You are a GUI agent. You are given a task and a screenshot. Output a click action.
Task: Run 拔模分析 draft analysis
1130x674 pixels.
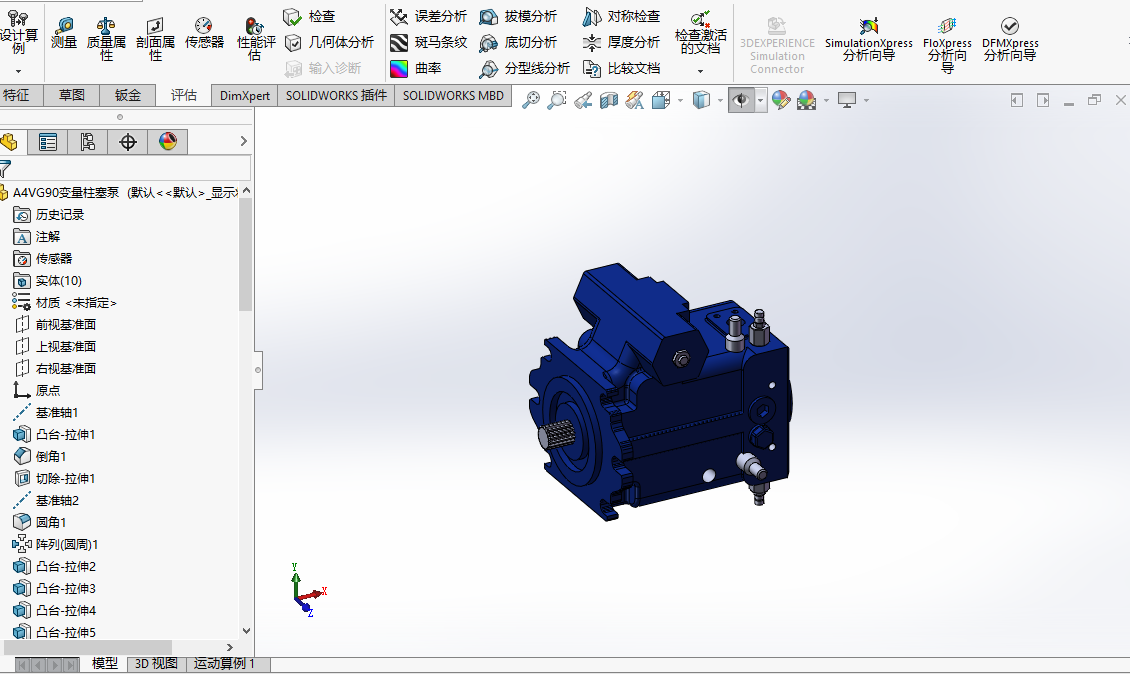click(518, 16)
